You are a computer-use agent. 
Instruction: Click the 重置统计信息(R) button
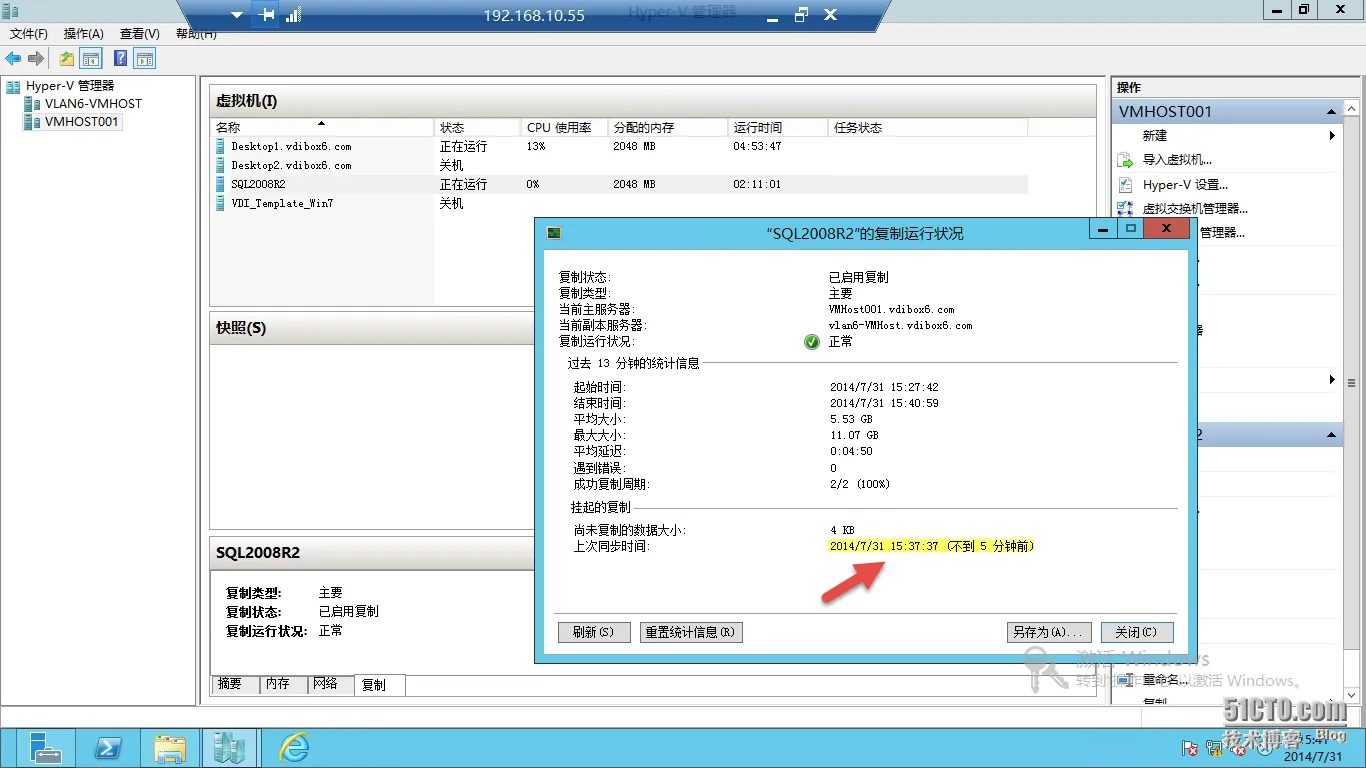[691, 632]
